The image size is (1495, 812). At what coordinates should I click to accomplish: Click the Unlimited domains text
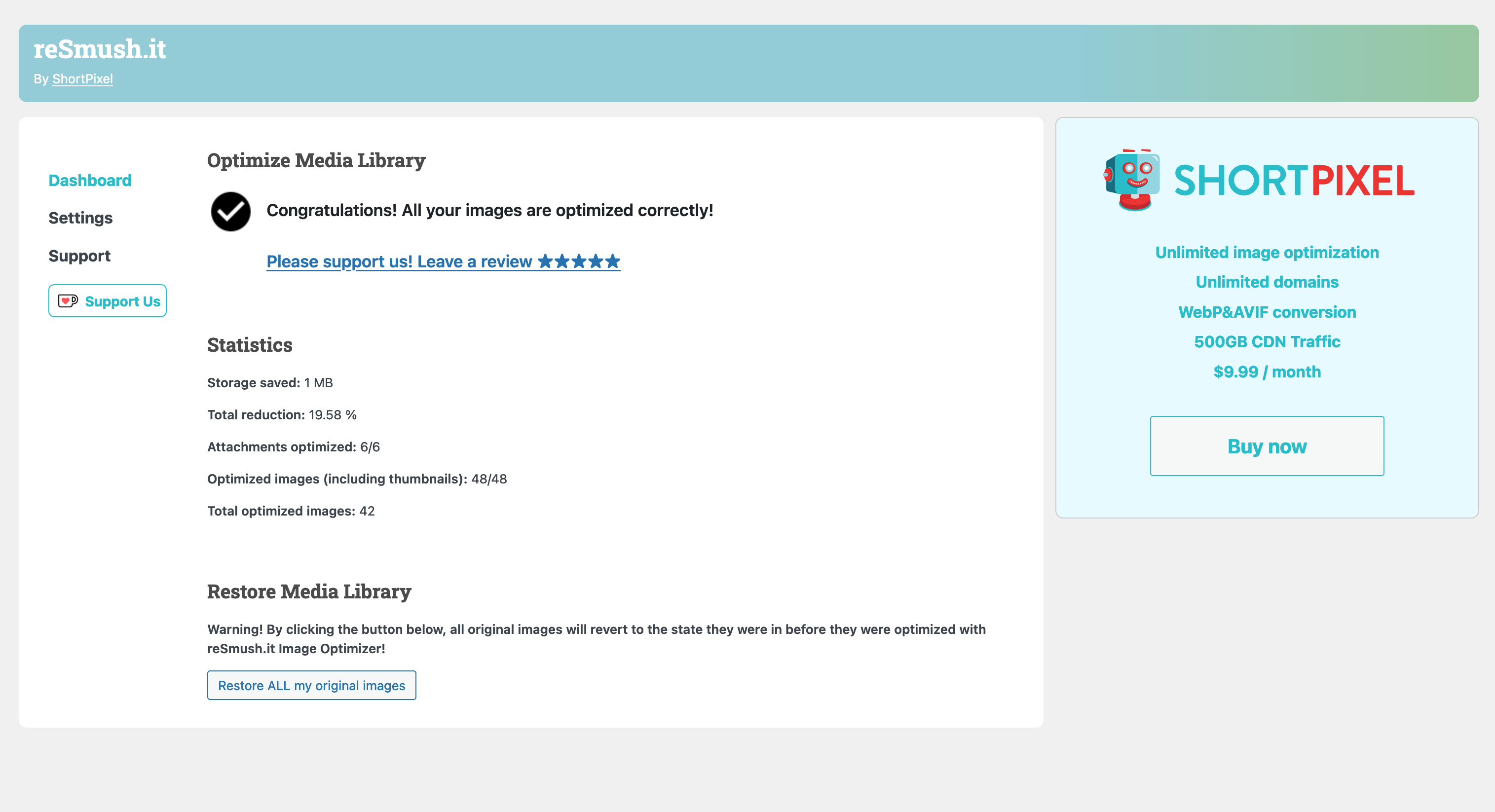(x=1267, y=282)
